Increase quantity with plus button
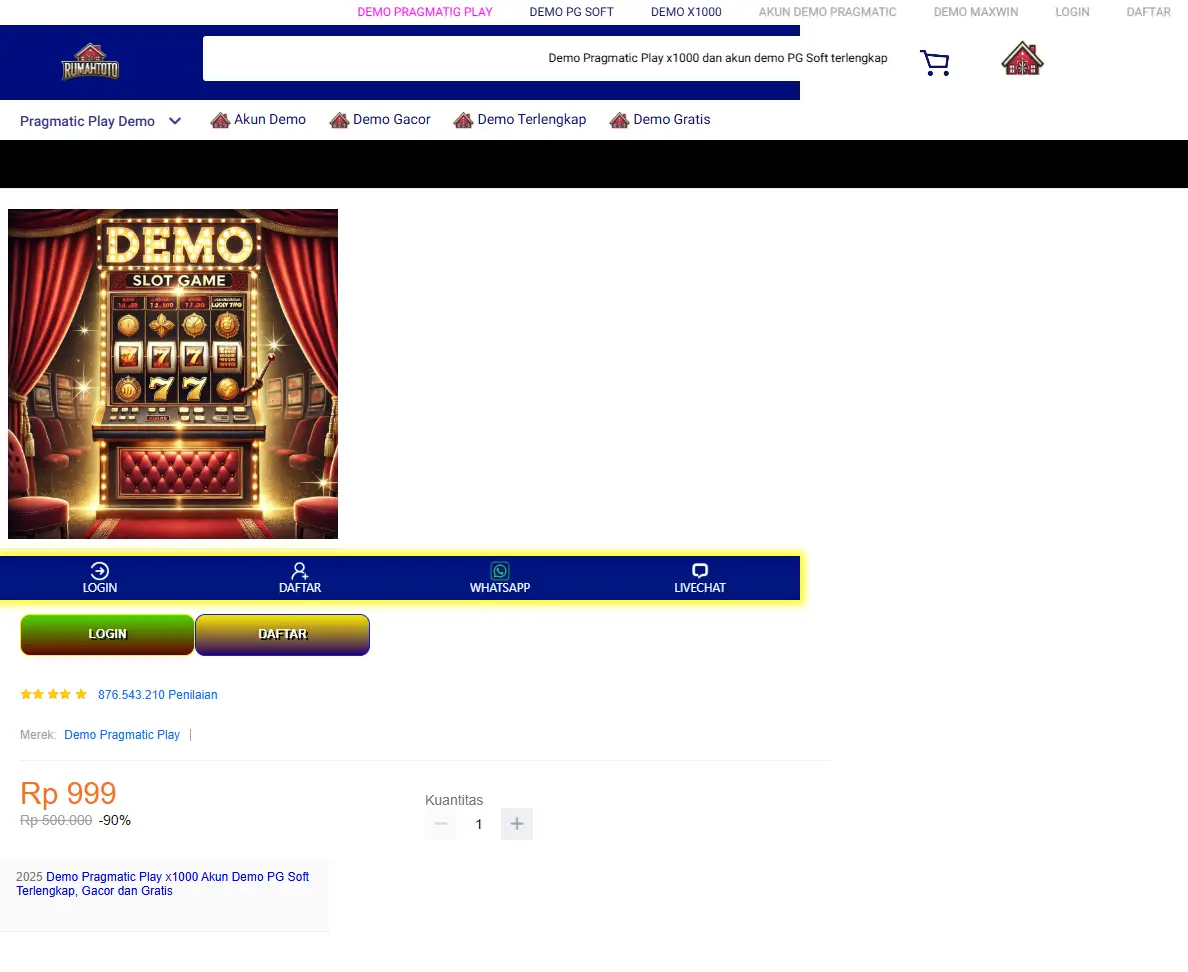This screenshot has height=972, width=1188. point(517,824)
